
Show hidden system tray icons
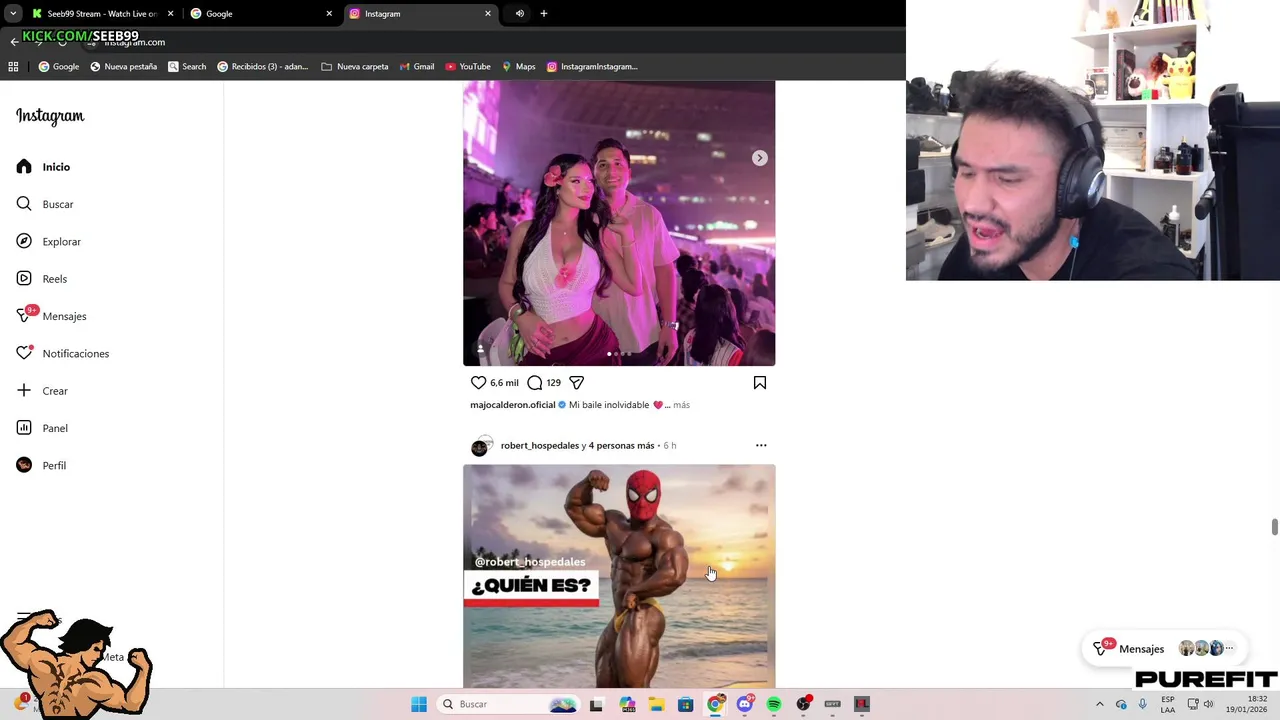point(1099,704)
